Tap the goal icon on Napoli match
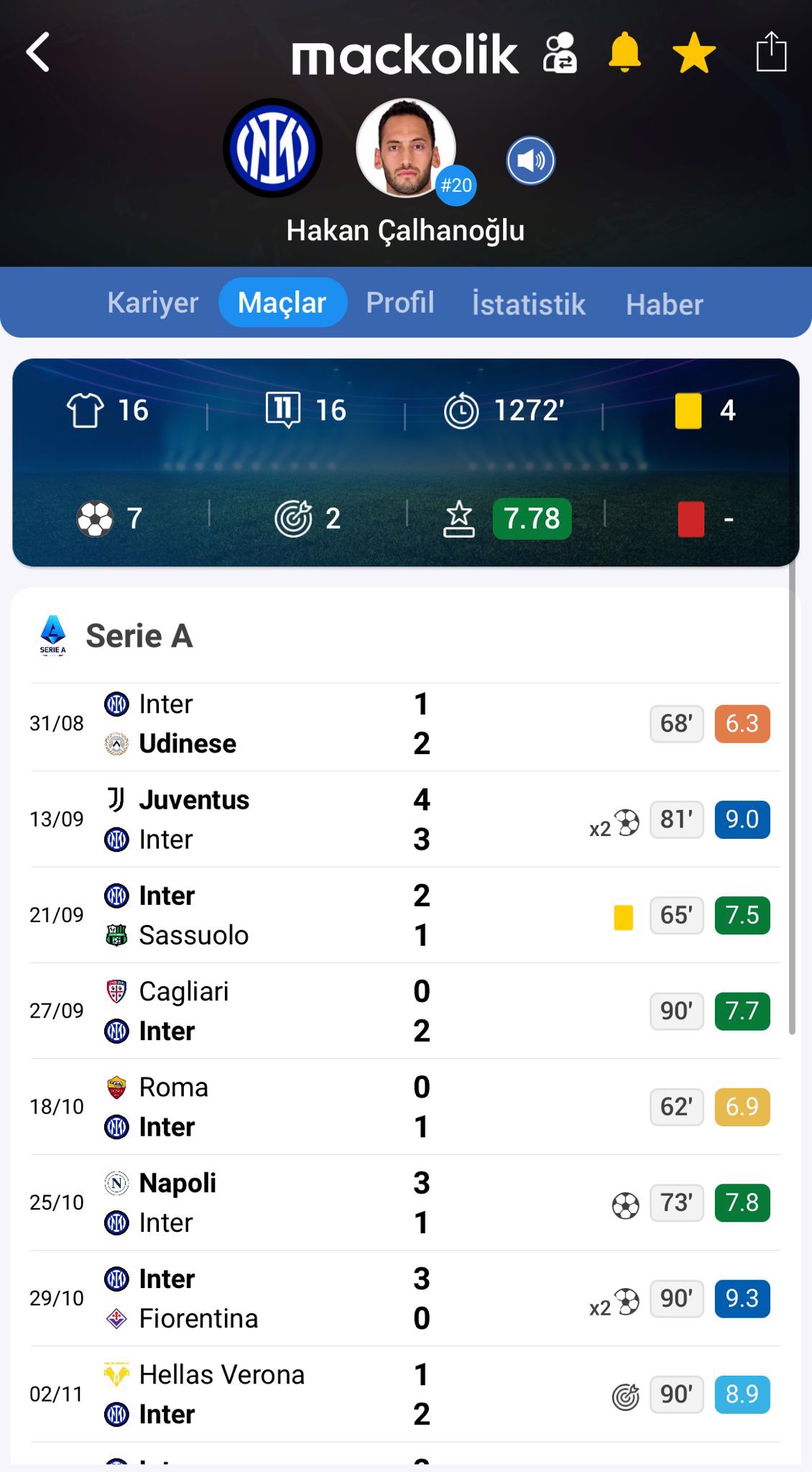Screen dimensions: 812x1472 [x=625, y=1205]
